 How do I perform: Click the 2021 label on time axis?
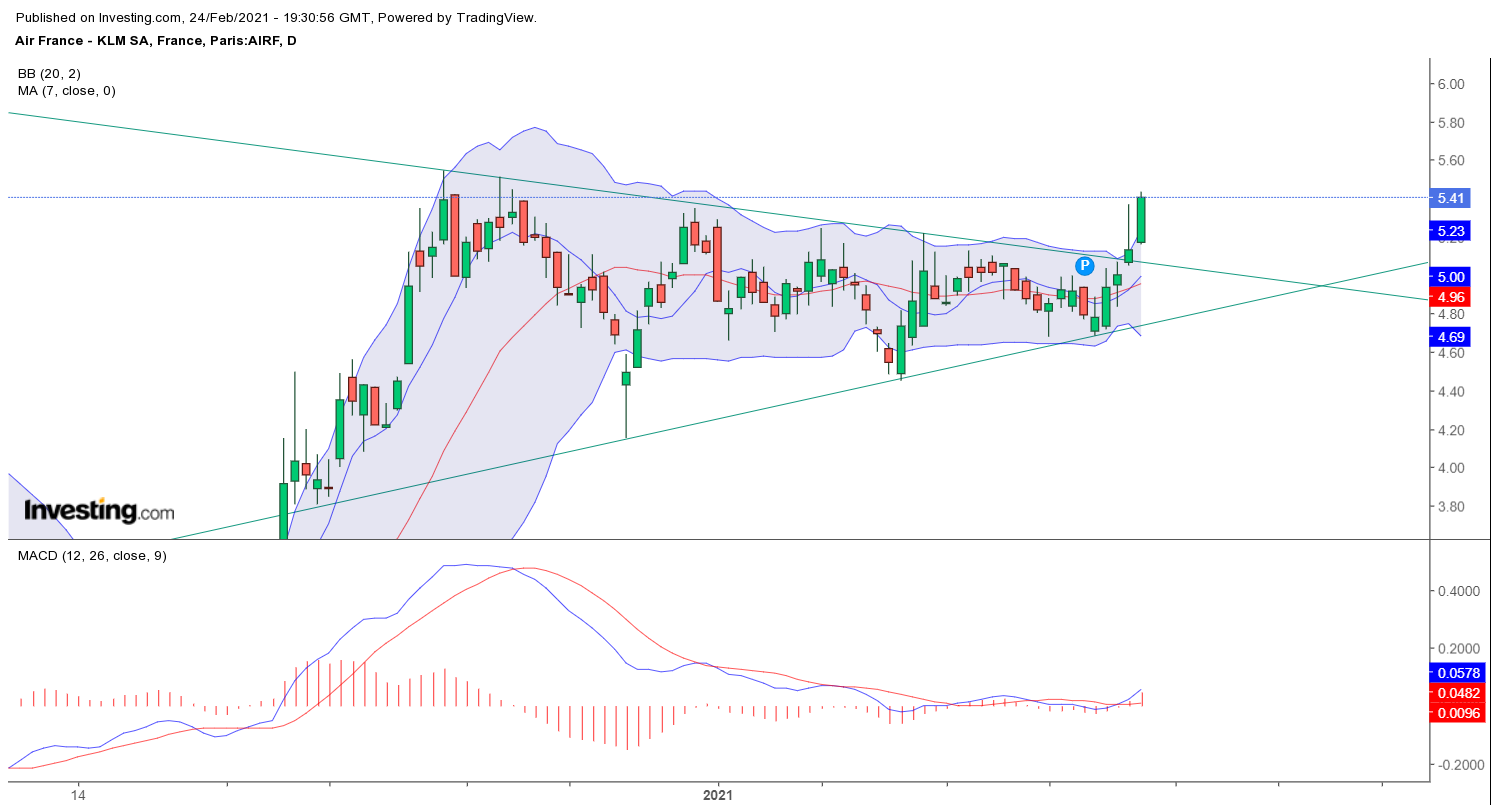tap(719, 795)
